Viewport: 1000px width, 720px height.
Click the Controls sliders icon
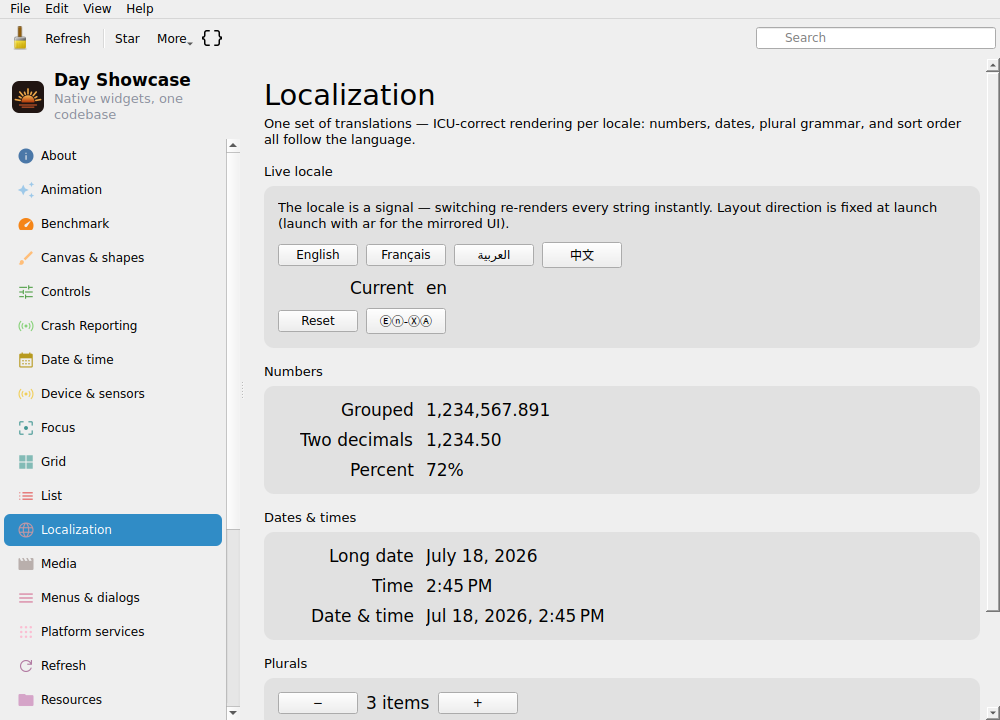(x=26, y=291)
